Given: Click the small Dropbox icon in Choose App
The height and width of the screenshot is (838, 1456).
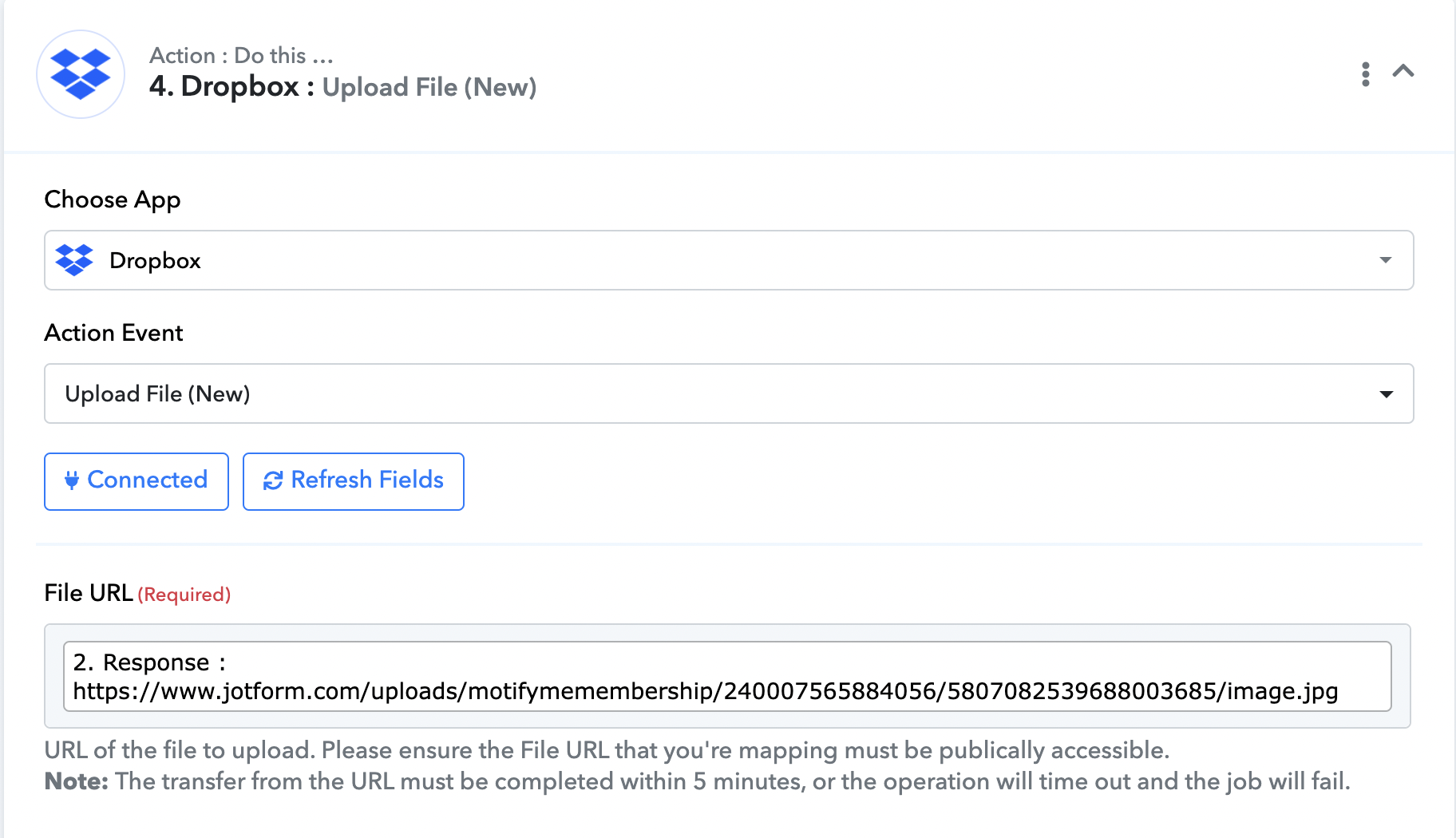Looking at the screenshot, I should pyautogui.click(x=74, y=260).
